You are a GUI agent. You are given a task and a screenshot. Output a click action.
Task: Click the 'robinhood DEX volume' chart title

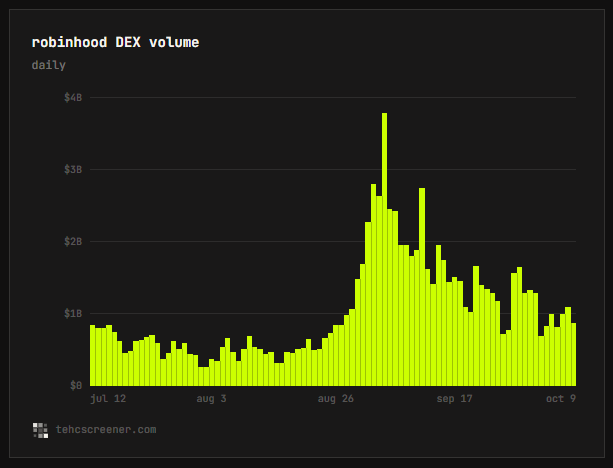[115, 42]
